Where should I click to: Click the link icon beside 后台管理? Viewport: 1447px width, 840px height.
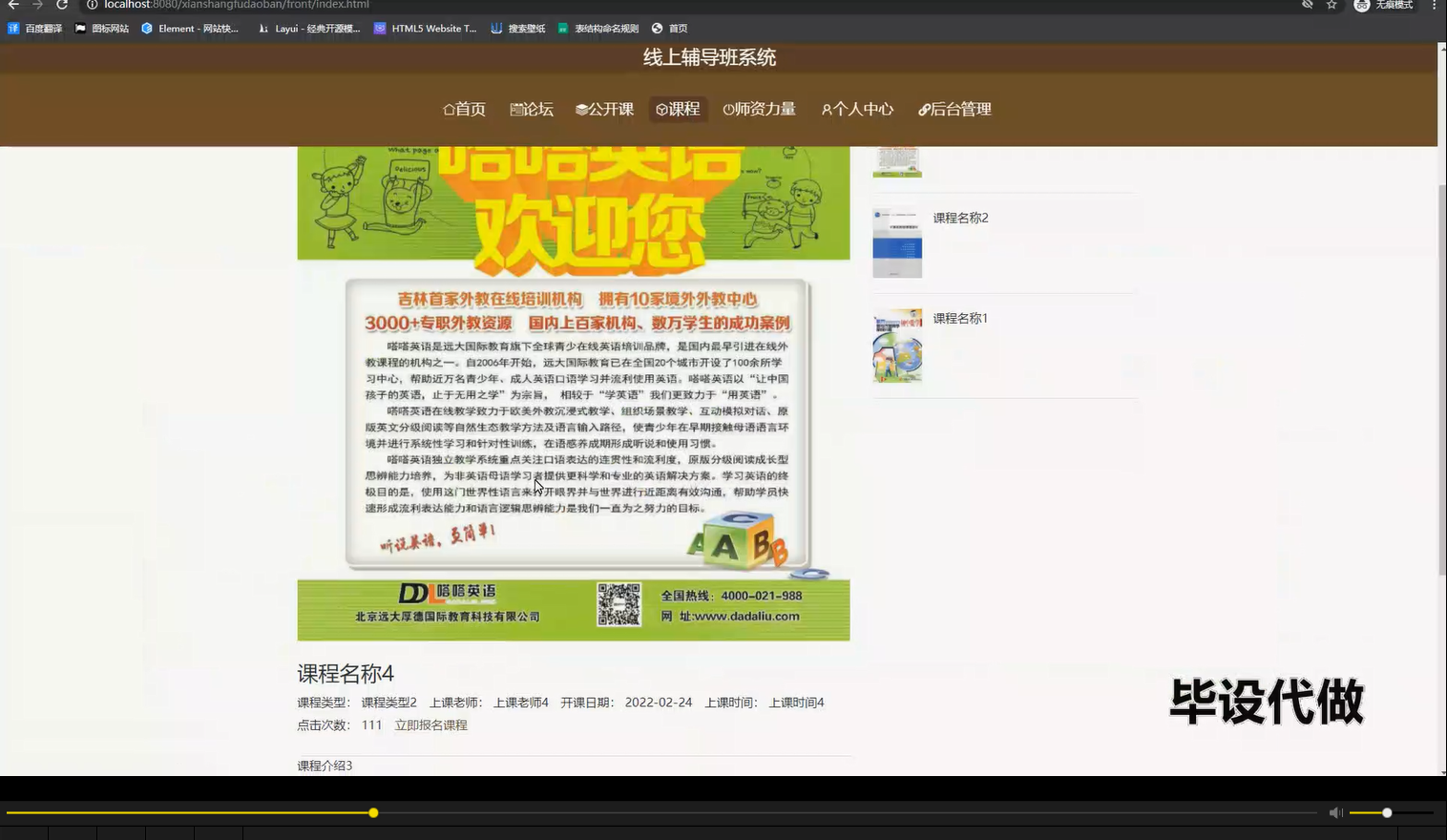click(923, 109)
